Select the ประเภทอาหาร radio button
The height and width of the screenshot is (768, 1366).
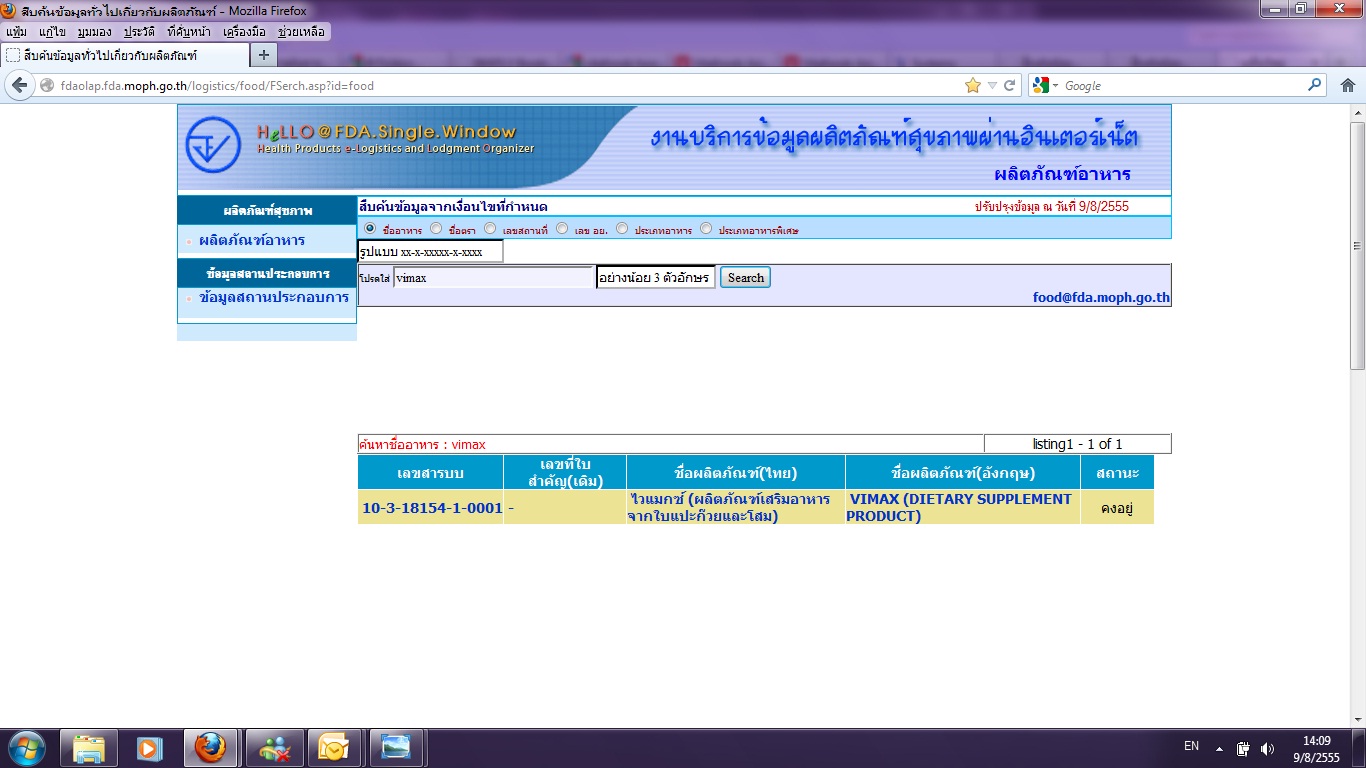click(x=622, y=229)
